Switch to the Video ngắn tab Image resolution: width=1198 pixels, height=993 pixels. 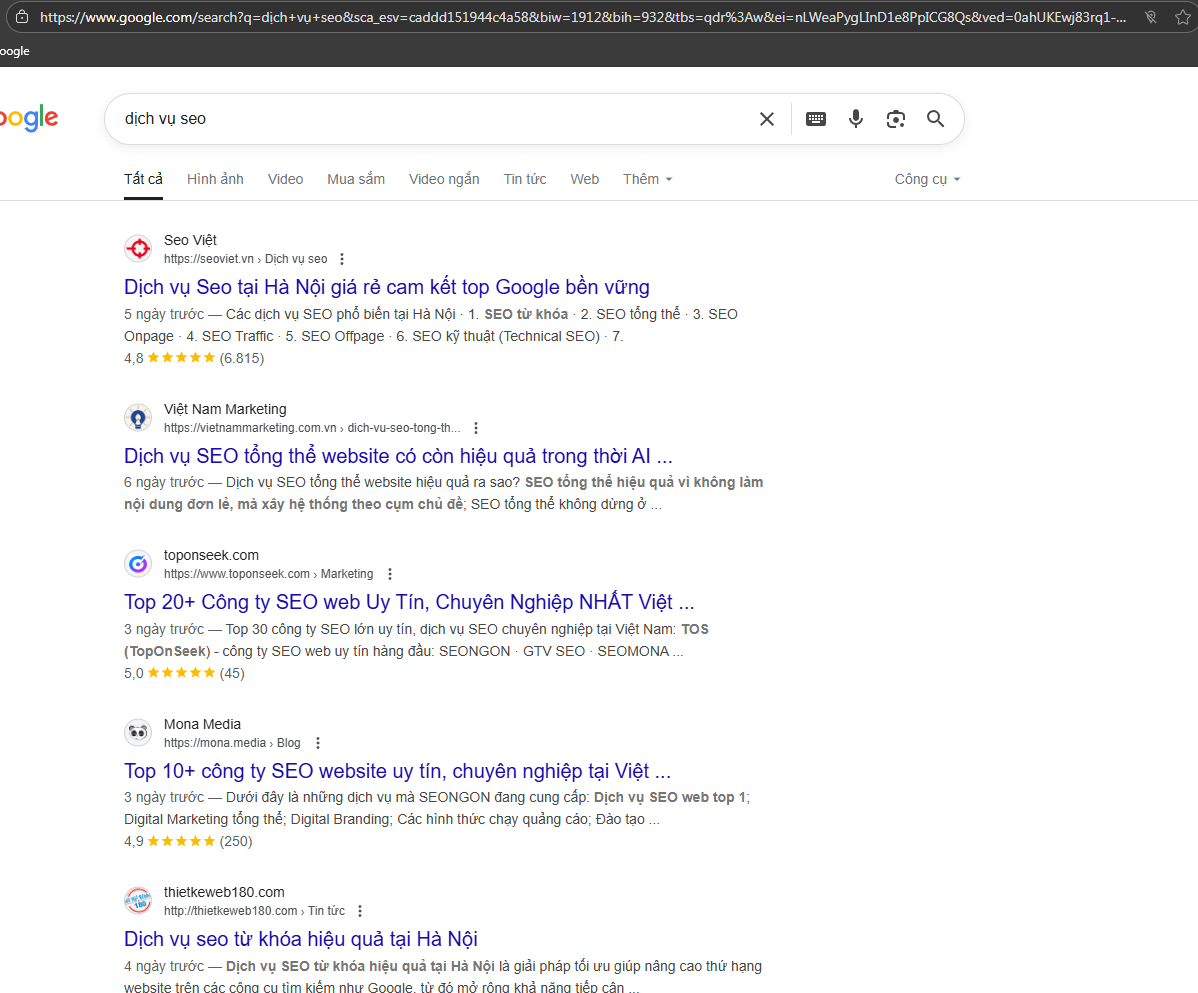tap(444, 180)
